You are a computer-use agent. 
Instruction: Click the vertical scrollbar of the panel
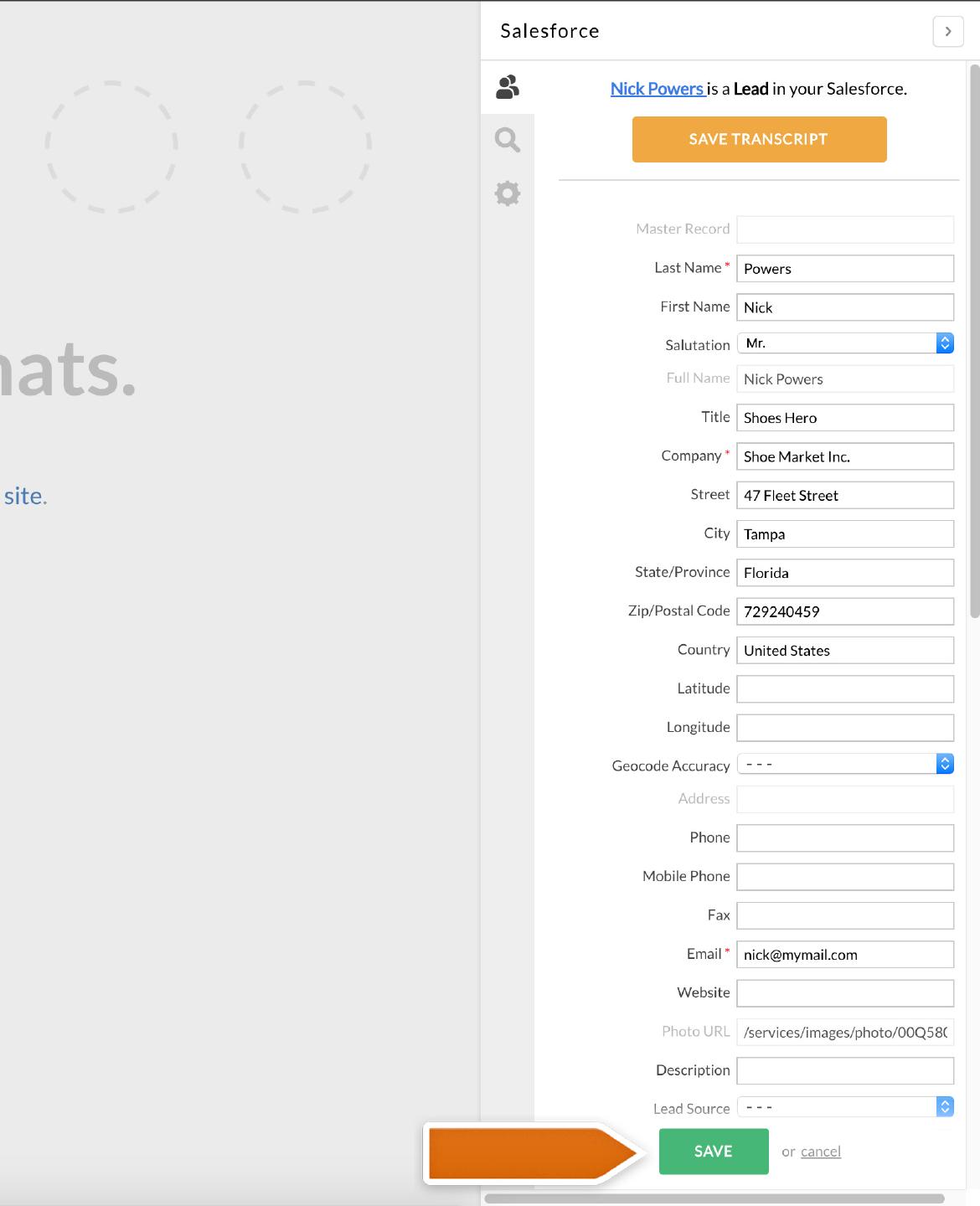pos(974,340)
